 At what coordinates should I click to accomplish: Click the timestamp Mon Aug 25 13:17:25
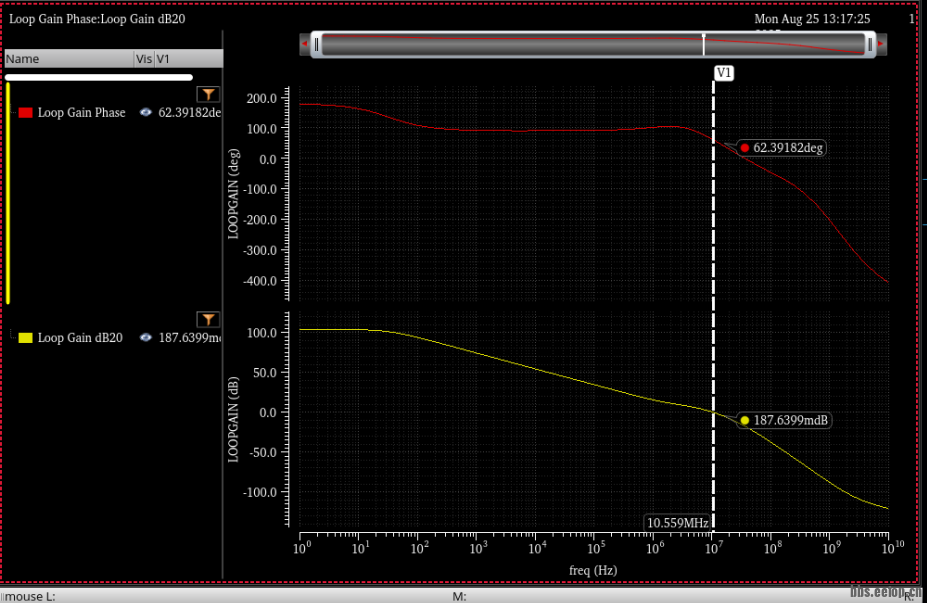[812, 19]
